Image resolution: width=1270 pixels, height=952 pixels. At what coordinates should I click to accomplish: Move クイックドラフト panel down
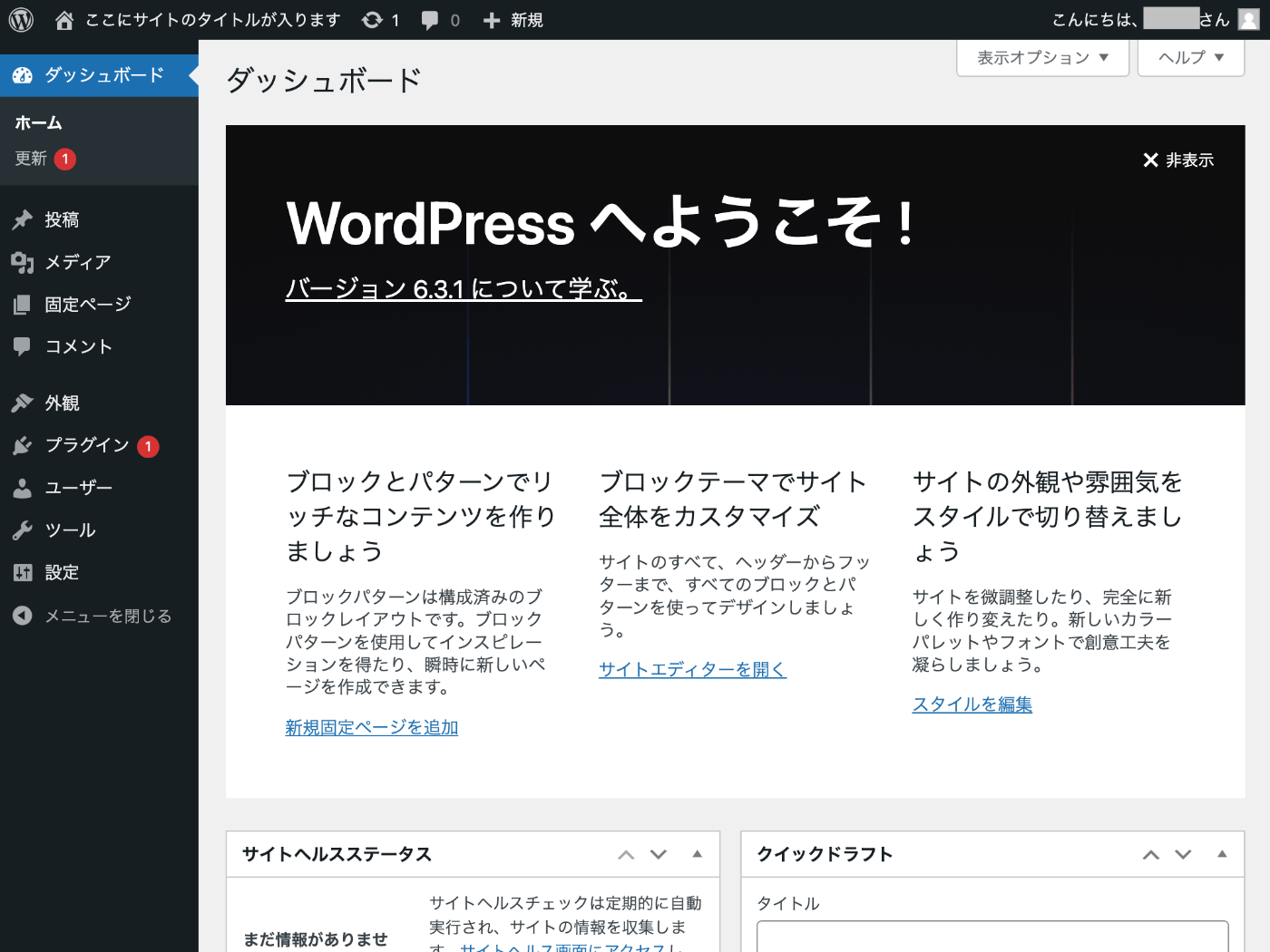[x=1184, y=855]
